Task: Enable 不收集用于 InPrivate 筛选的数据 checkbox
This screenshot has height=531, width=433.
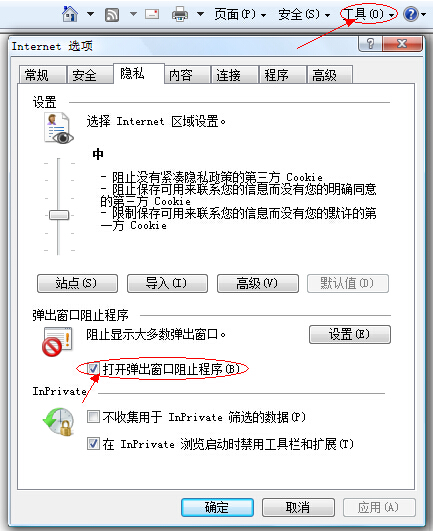Action: pyautogui.click(x=93, y=417)
